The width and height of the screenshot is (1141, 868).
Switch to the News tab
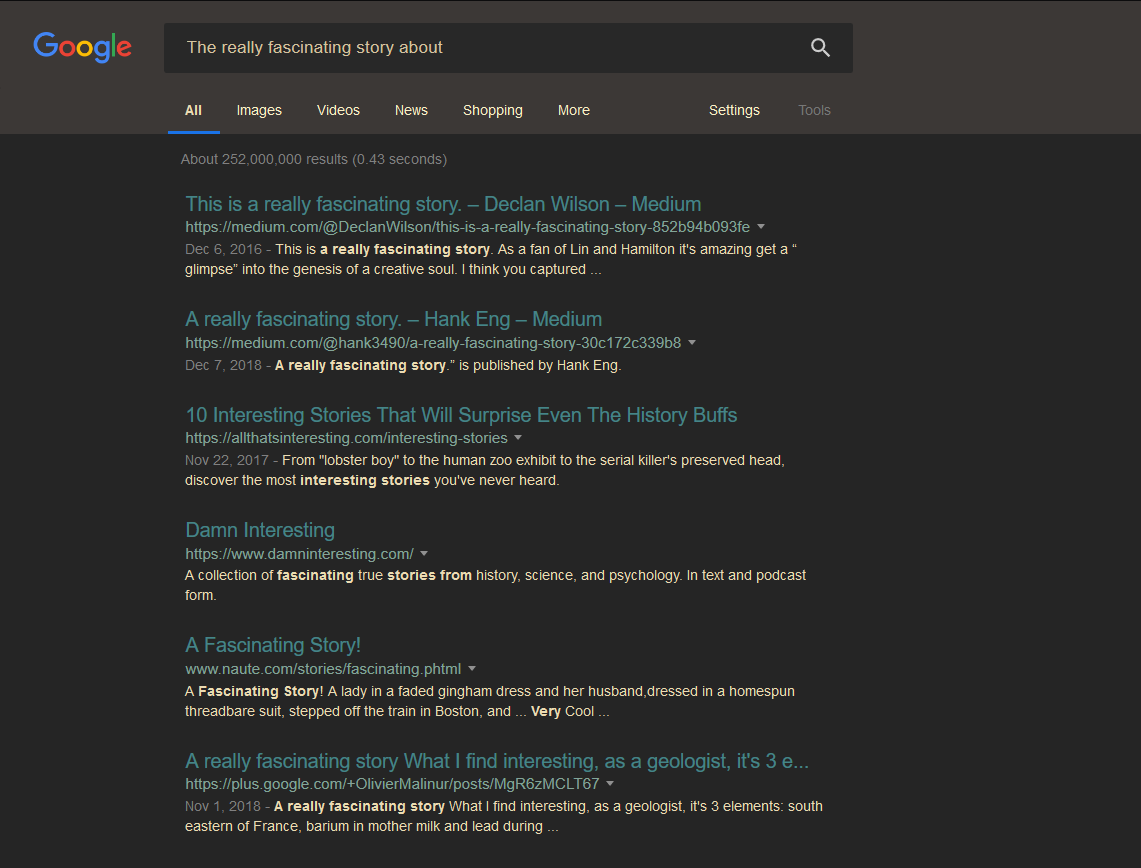click(411, 110)
